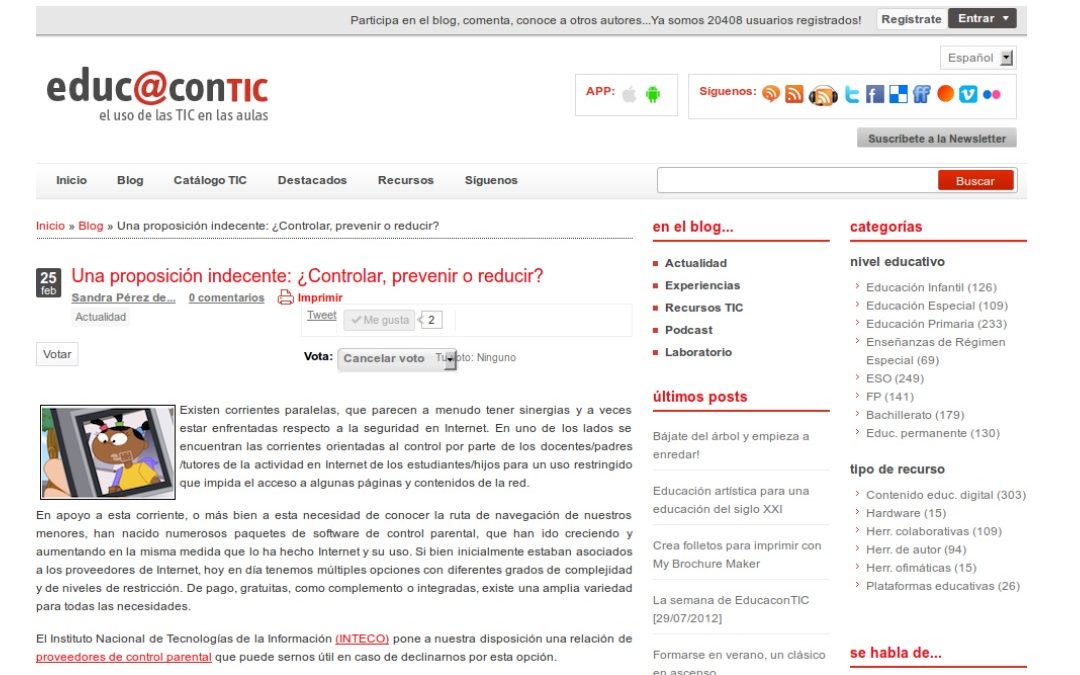This screenshot has width=1080, height=675.
Task: Open the Catálogo TIC menu
Action: tap(210, 180)
